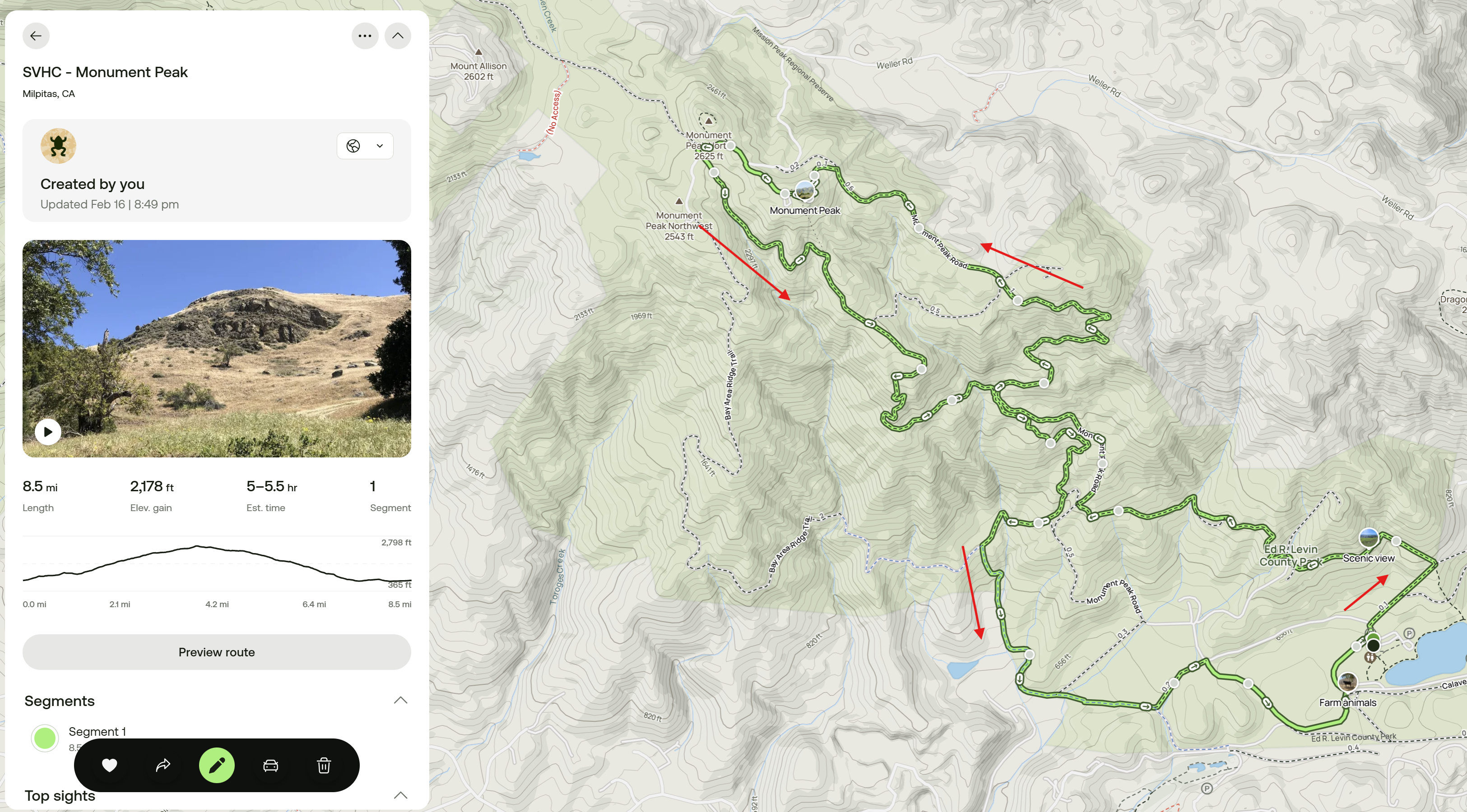Share the route using arrow icon
Image resolution: width=1467 pixels, height=812 pixels.
click(x=163, y=766)
